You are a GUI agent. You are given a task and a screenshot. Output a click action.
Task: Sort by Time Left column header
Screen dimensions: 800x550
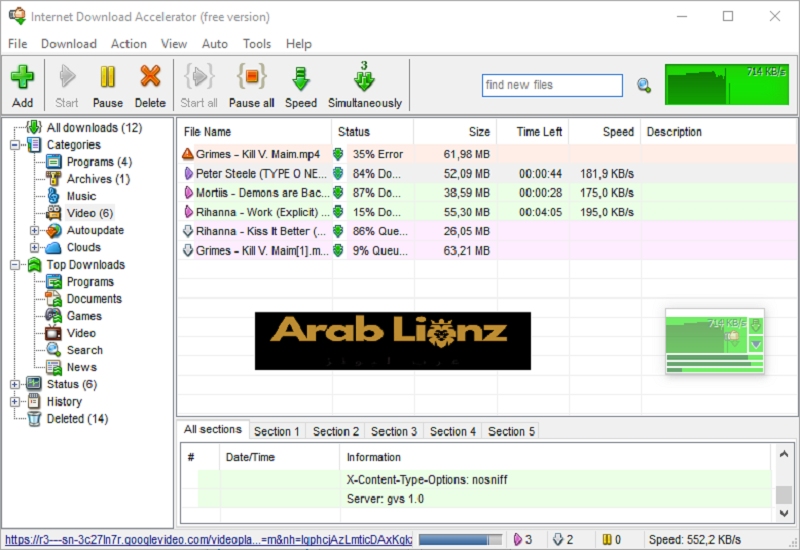[533, 132]
